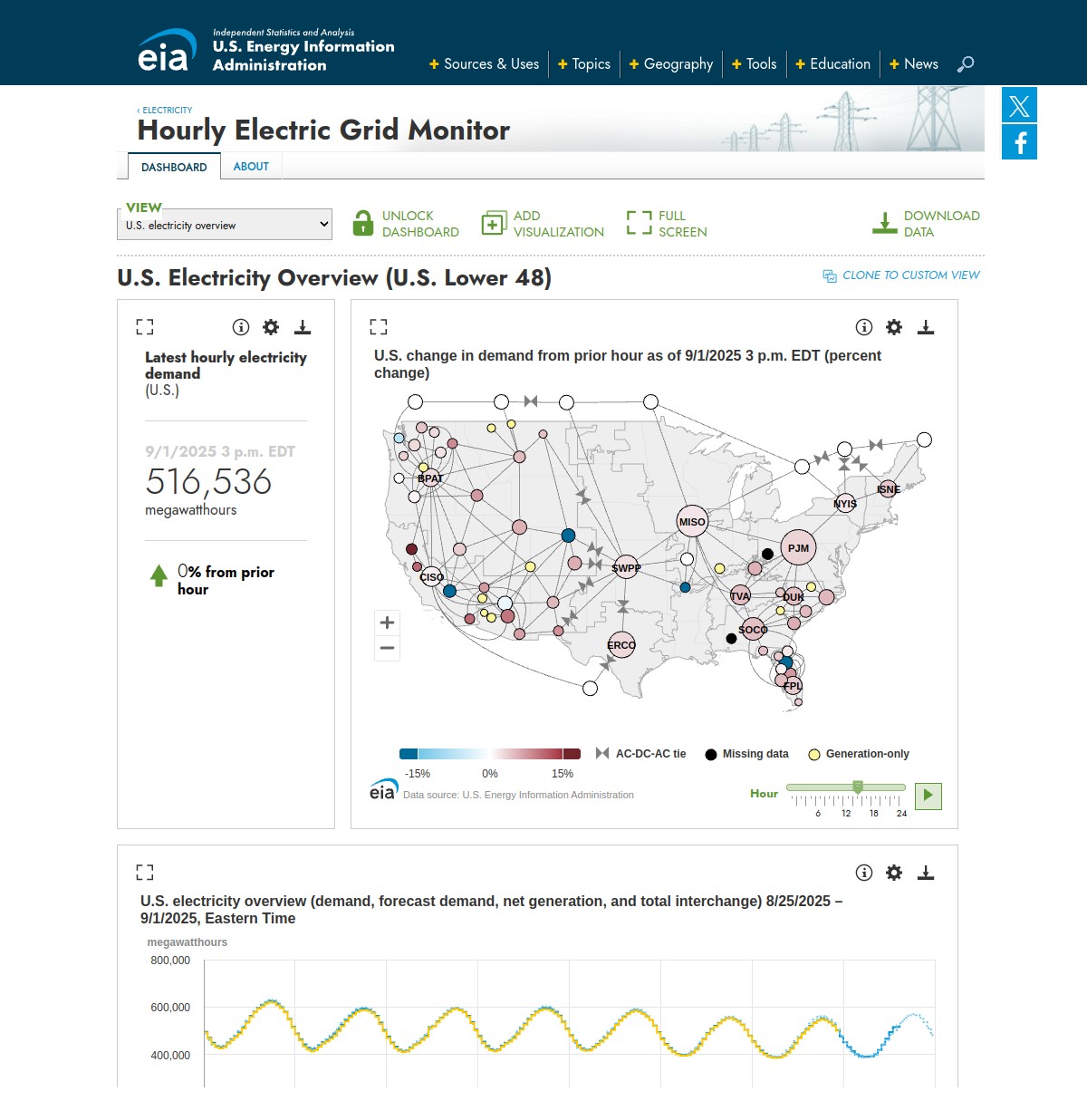This screenshot has height=1120, width=1087.
Task: Zoom out on the map with minus button
Action: coord(388,648)
